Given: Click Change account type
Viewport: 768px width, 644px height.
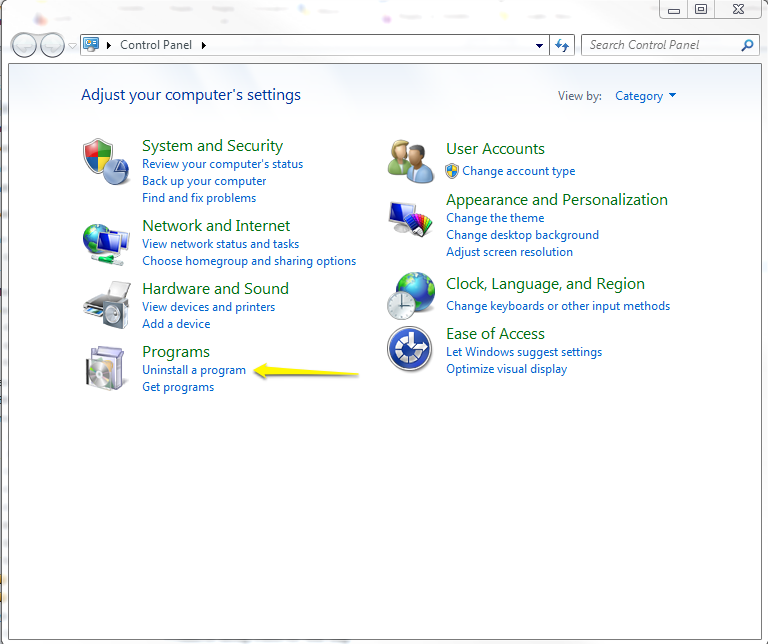Looking at the screenshot, I should (x=518, y=171).
